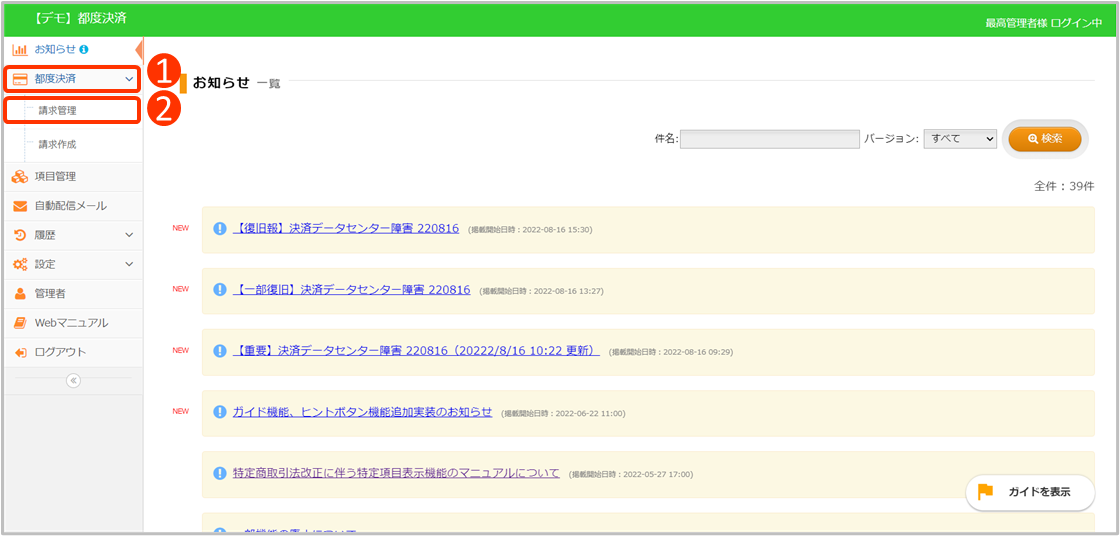1120x536 pixels.
Task: Expand the 設定 menu chevron
Action: pos(129,264)
